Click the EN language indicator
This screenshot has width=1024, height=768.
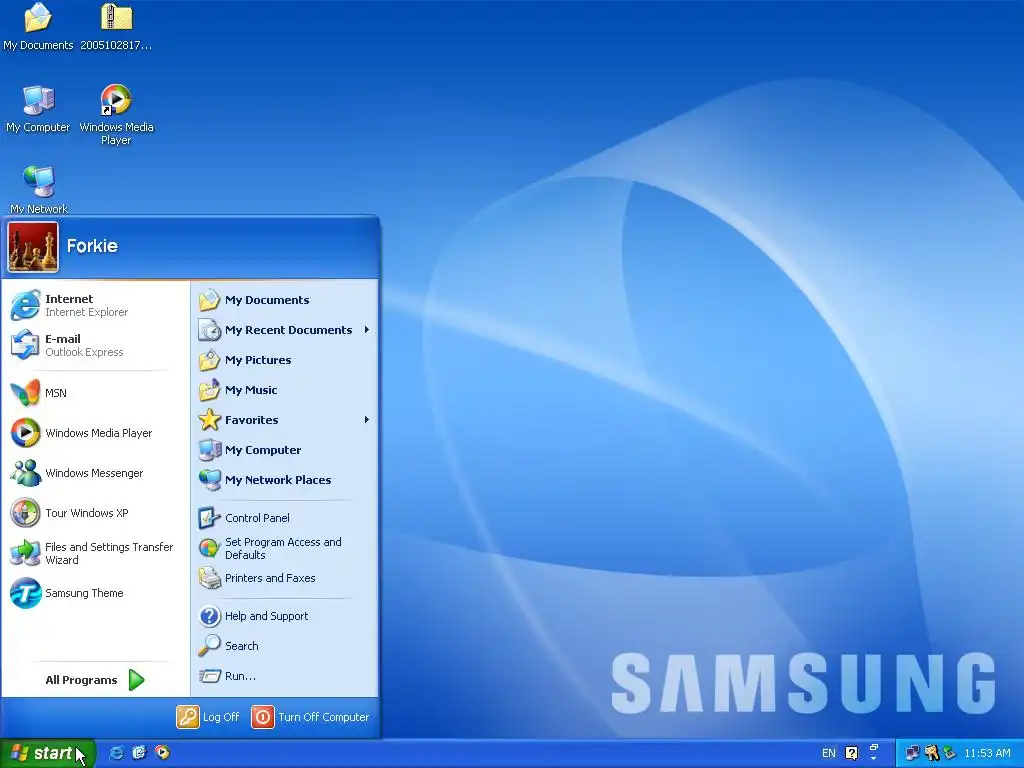coord(829,753)
